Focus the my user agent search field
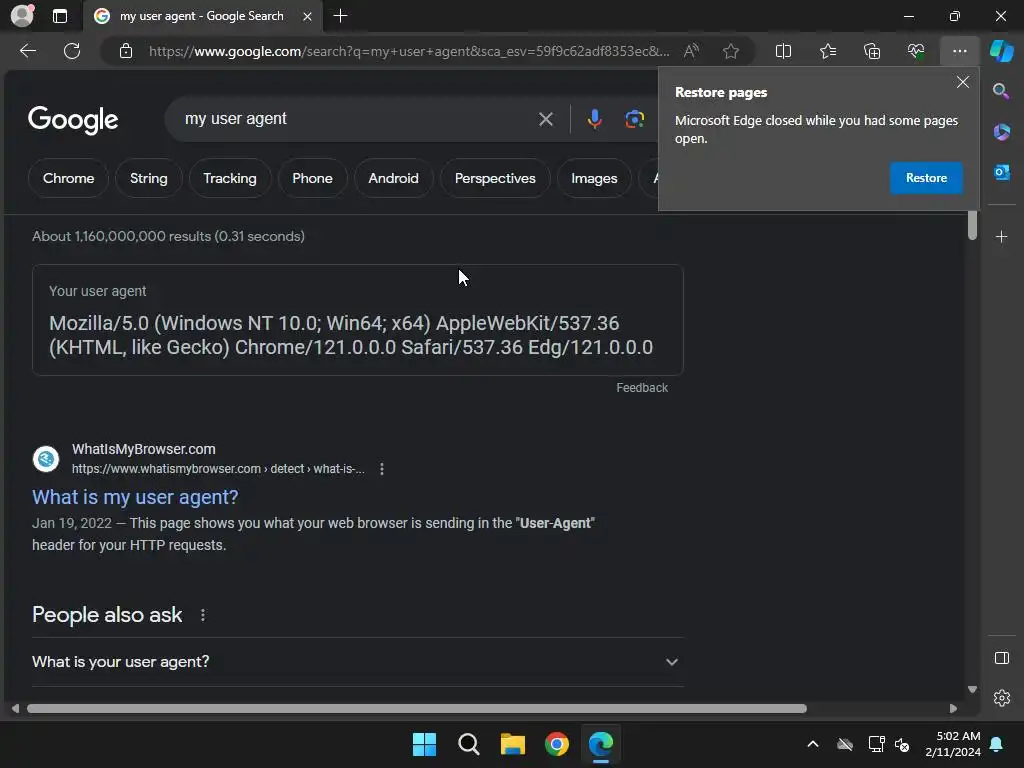 [x=353, y=119]
